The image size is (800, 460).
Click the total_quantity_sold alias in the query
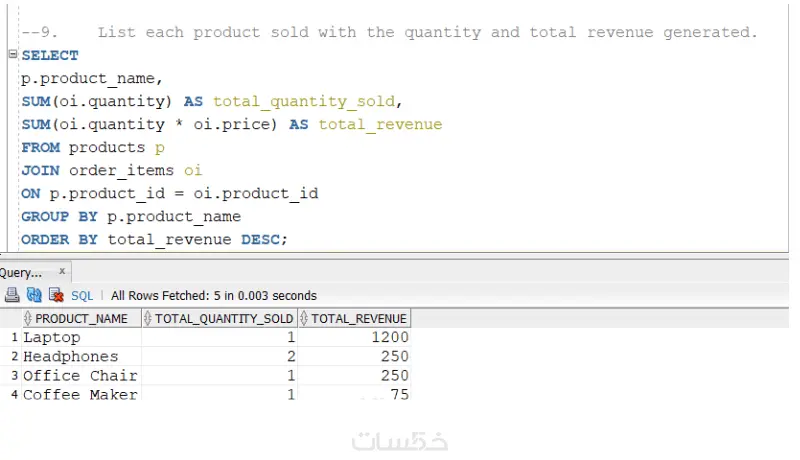pyautogui.click(x=304, y=101)
